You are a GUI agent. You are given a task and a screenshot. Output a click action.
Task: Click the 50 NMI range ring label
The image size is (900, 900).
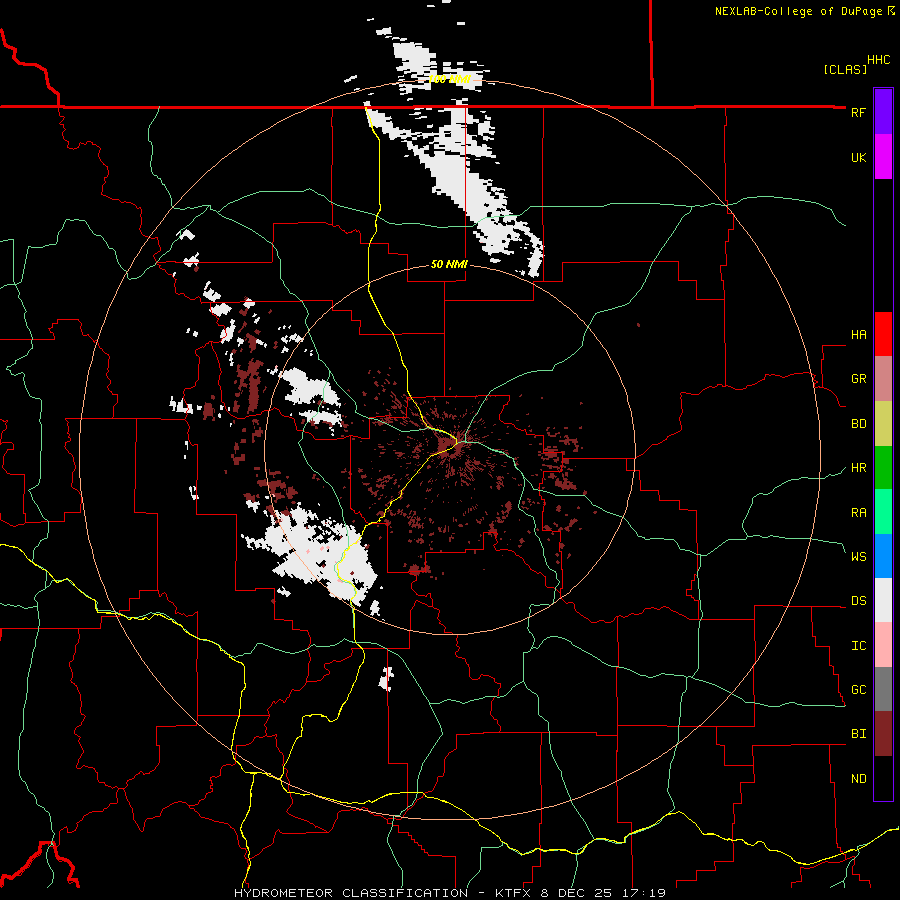tap(449, 264)
